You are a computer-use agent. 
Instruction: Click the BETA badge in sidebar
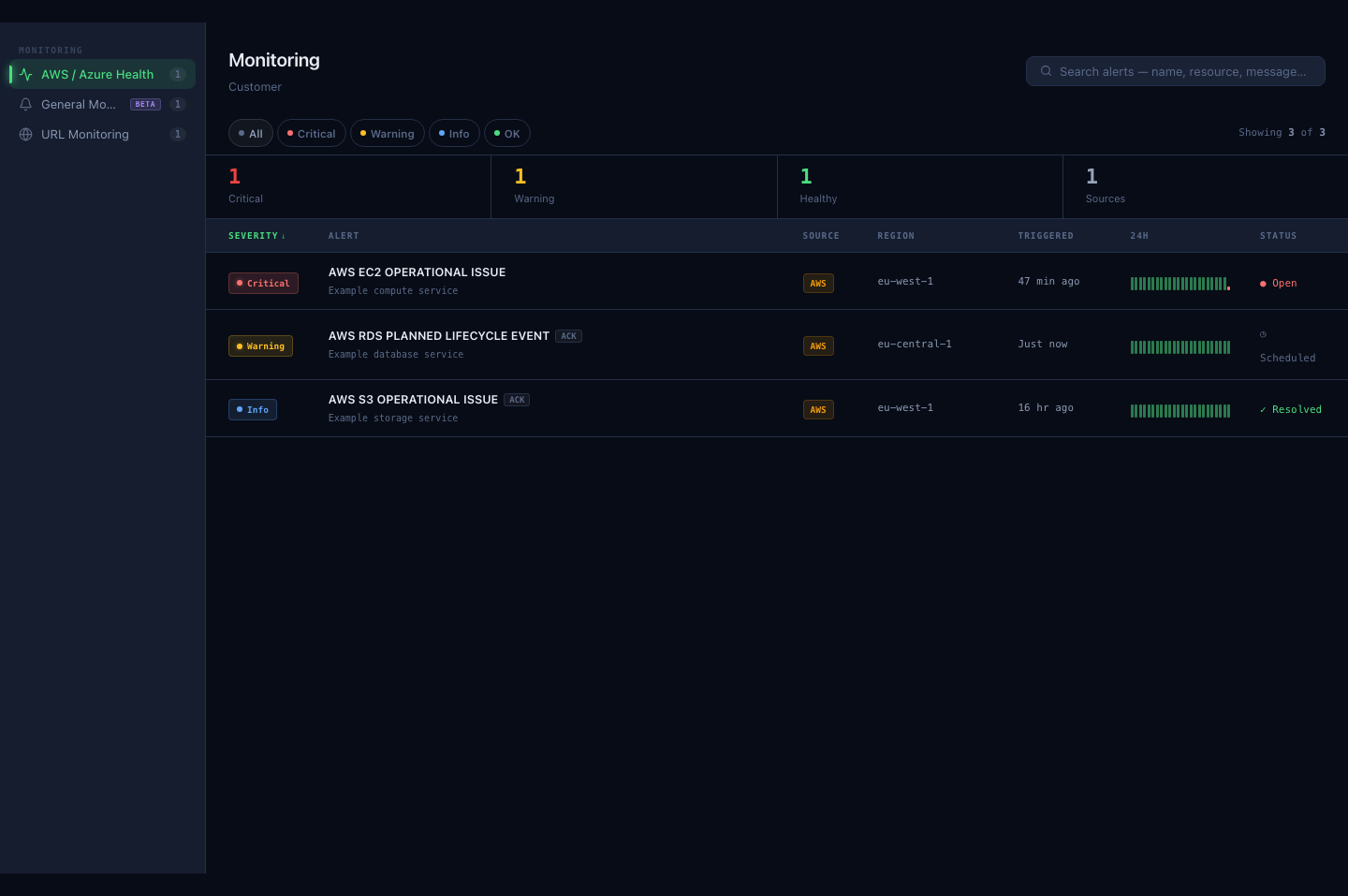pyautogui.click(x=145, y=105)
